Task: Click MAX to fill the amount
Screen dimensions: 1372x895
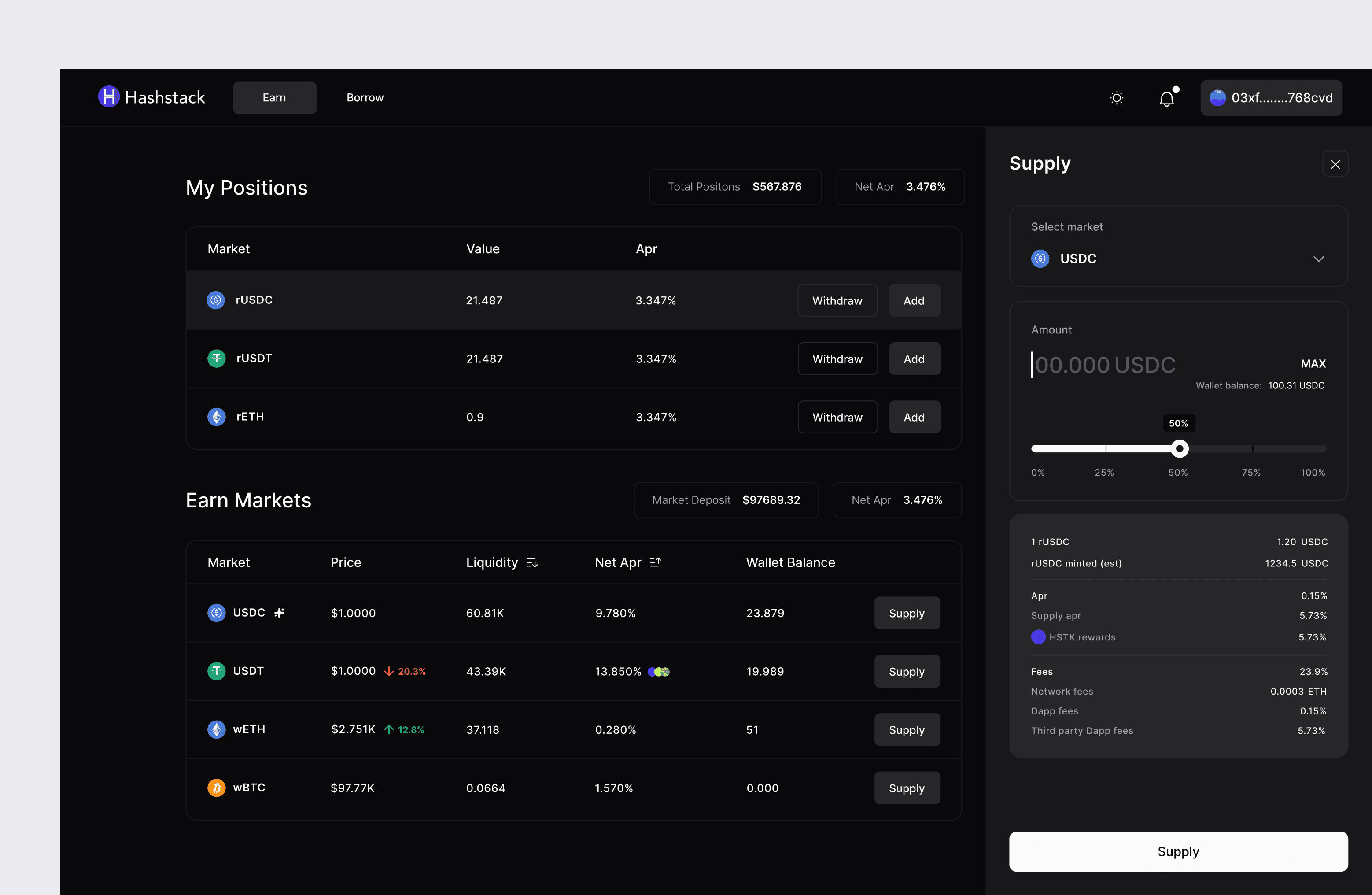Action: [1313, 364]
